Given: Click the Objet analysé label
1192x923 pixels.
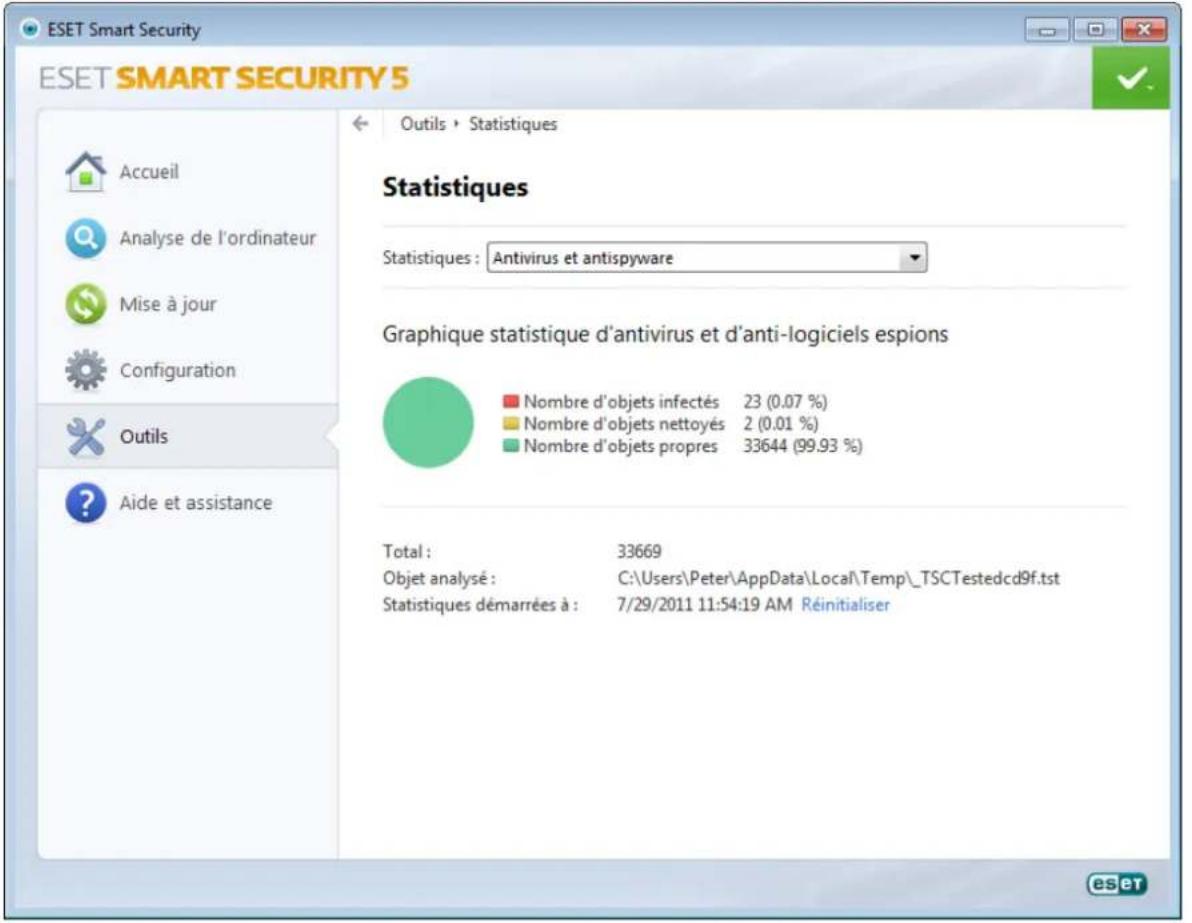Looking at the screenshot, I should click(439, 579).
